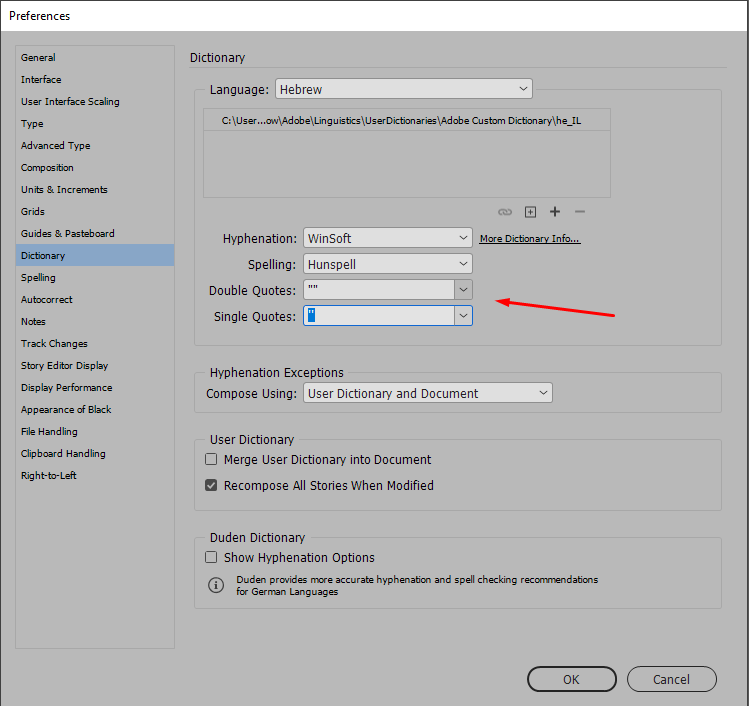Open Track Changes preferences
The image size is (749, 706).
click(x=95, y=343)
